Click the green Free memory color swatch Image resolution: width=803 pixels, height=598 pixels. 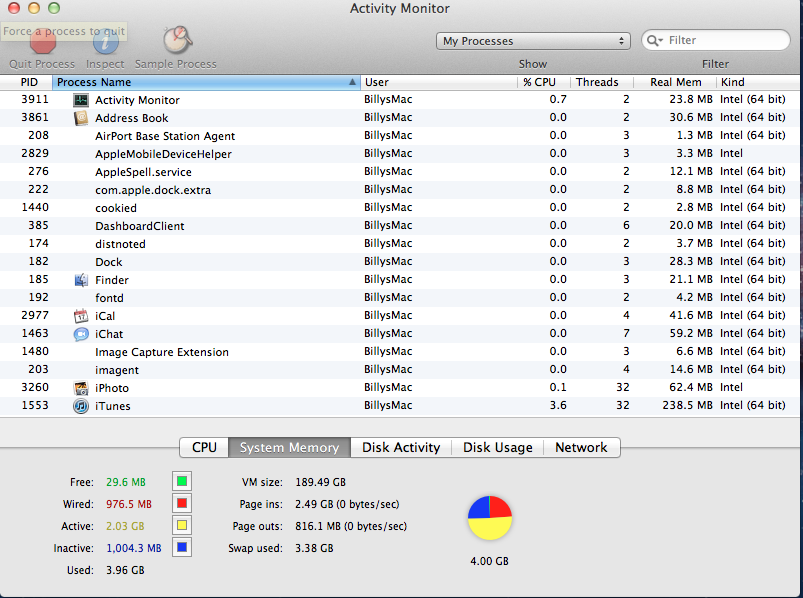point(182,481)
